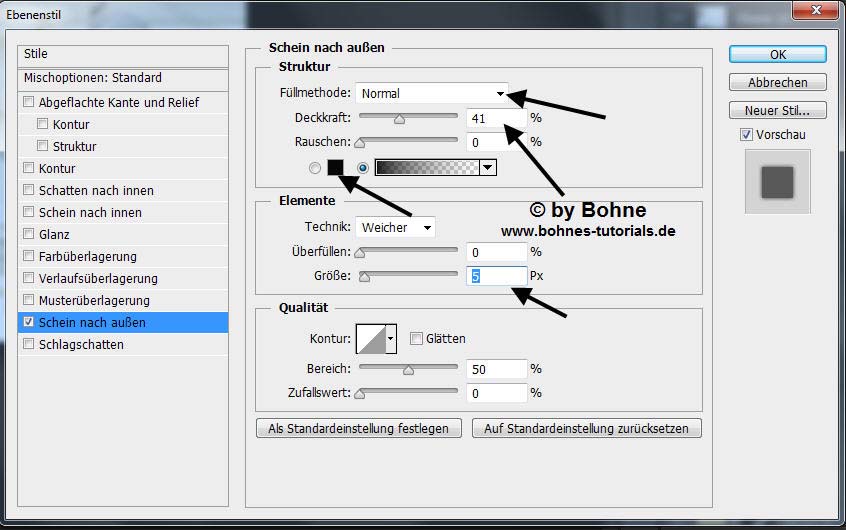Click the Deckkraft slider handle

(399, 119)
